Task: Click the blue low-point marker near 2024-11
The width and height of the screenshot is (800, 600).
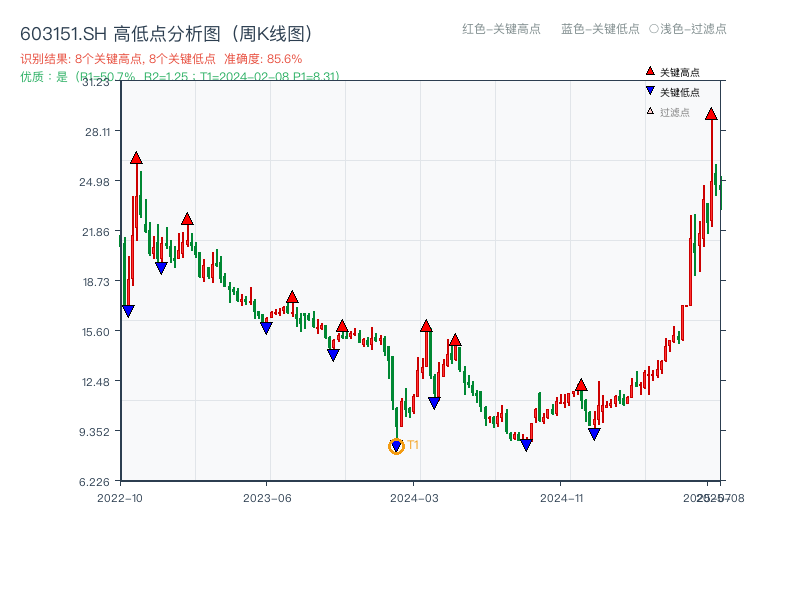Action: pyautogui.click(x=593, y=430)
